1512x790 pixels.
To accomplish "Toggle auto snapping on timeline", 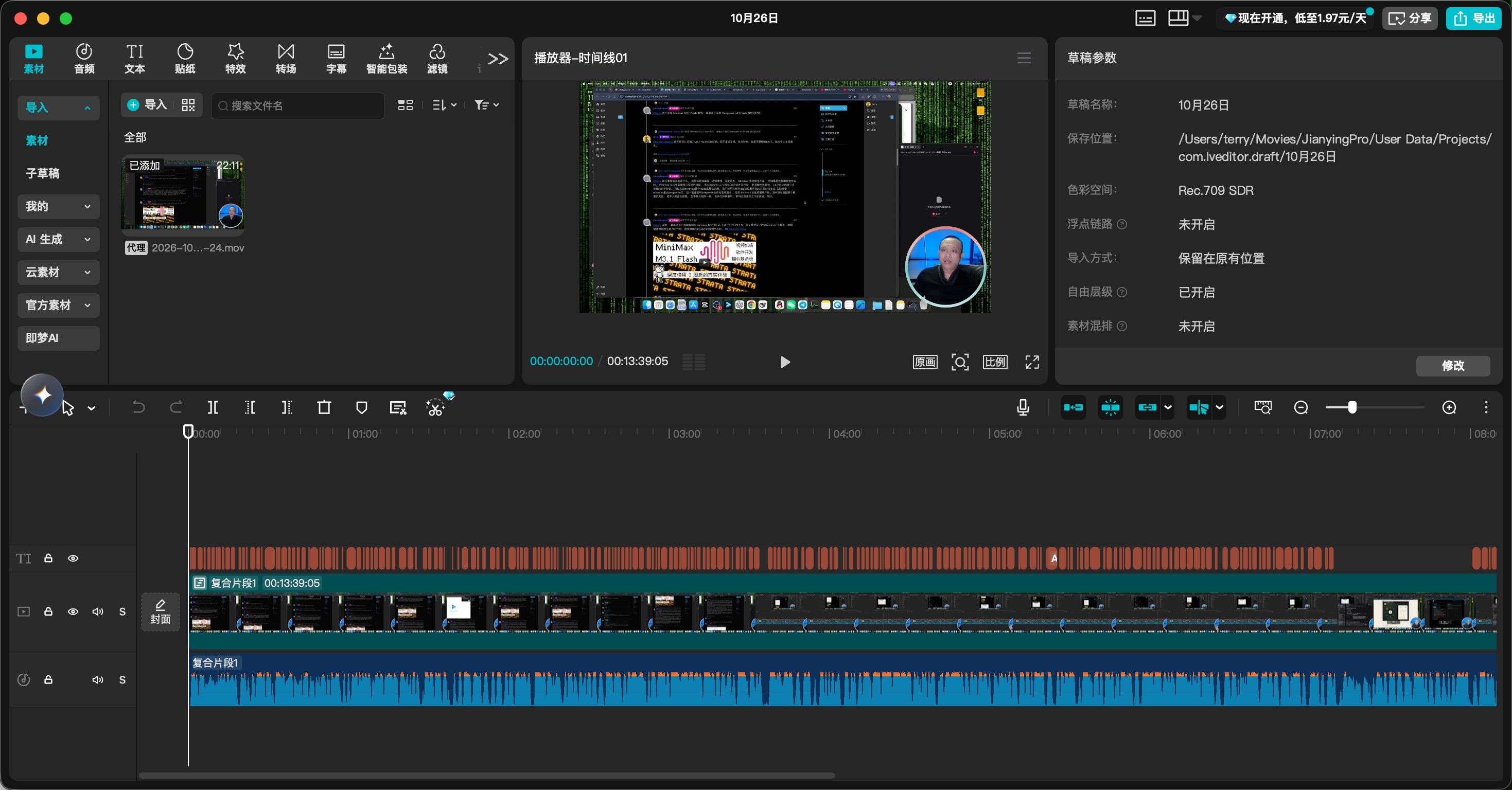I will pos(1111,408).
